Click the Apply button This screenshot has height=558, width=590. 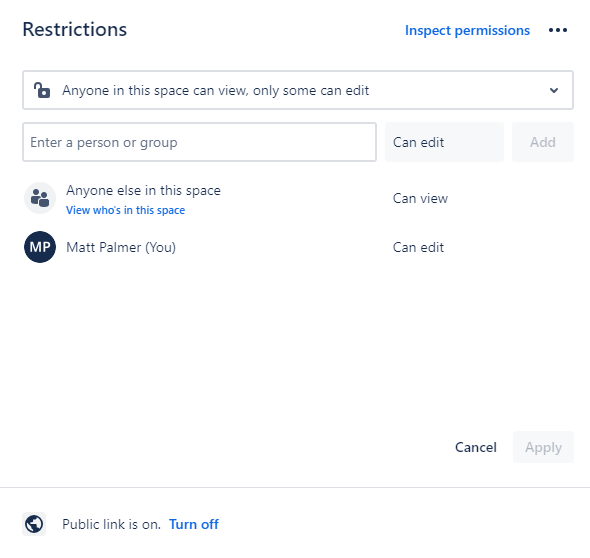coord(543,447)
